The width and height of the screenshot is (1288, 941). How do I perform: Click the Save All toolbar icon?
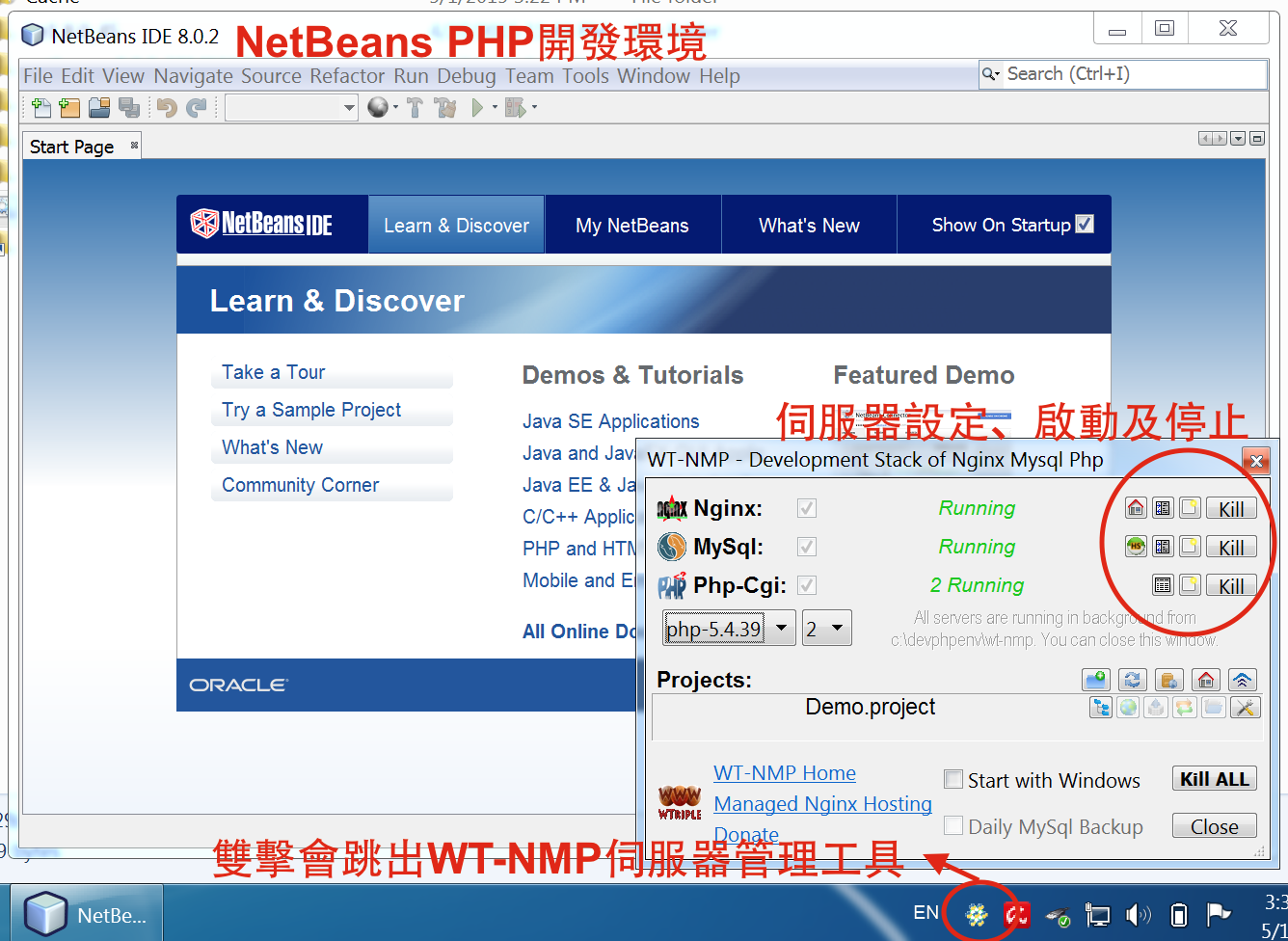coord(128,108)
